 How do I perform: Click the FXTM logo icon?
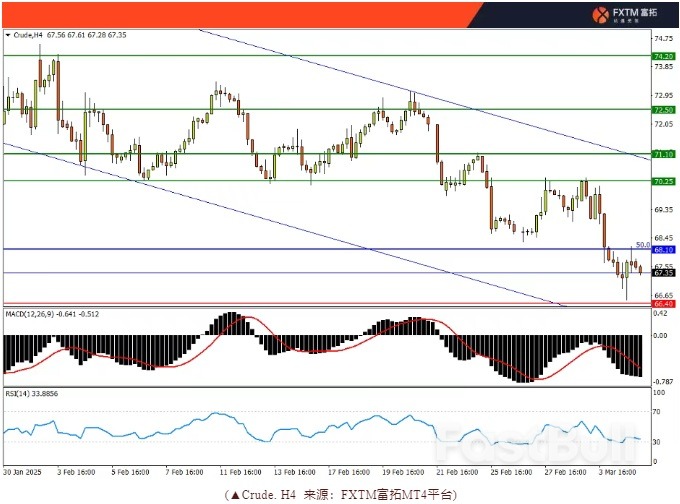click(x=601, y=14)
